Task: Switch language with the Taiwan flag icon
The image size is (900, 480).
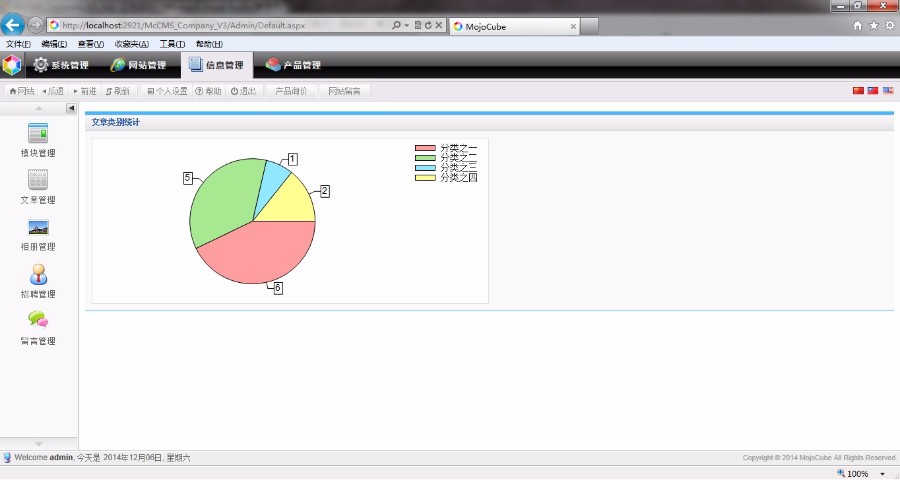Action: point(872,91)
